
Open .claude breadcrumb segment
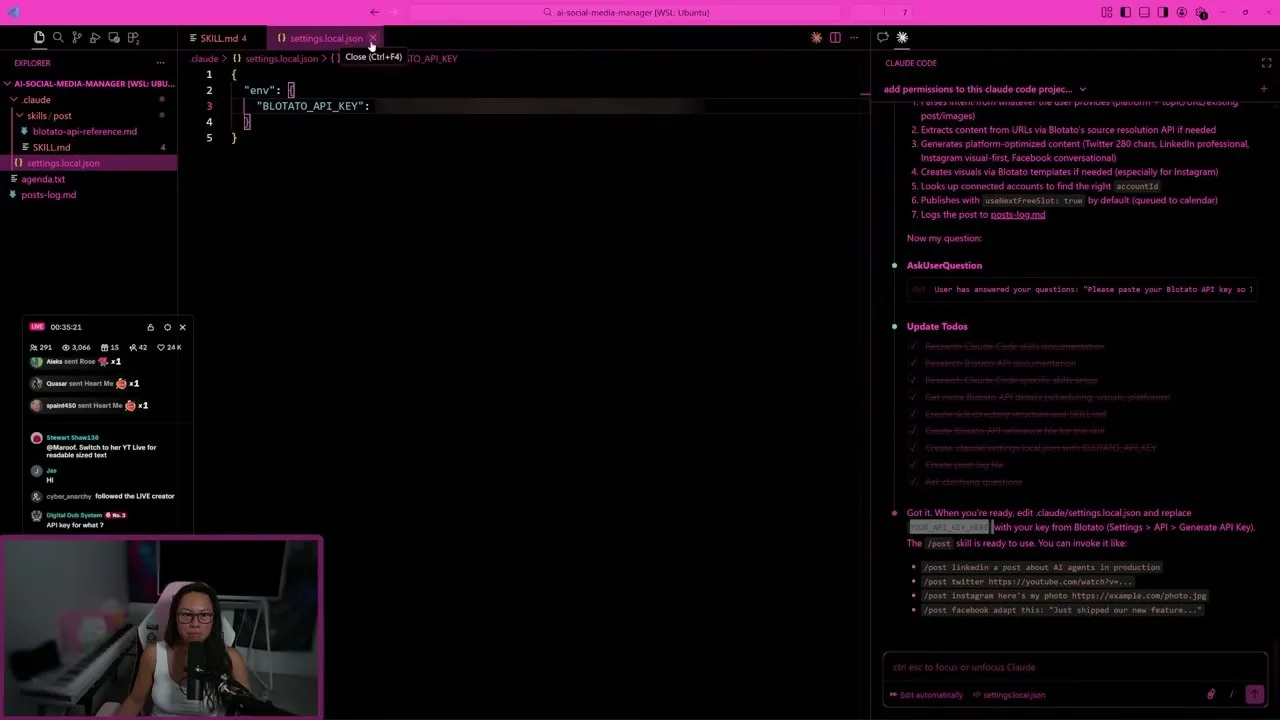coord(205,58)
